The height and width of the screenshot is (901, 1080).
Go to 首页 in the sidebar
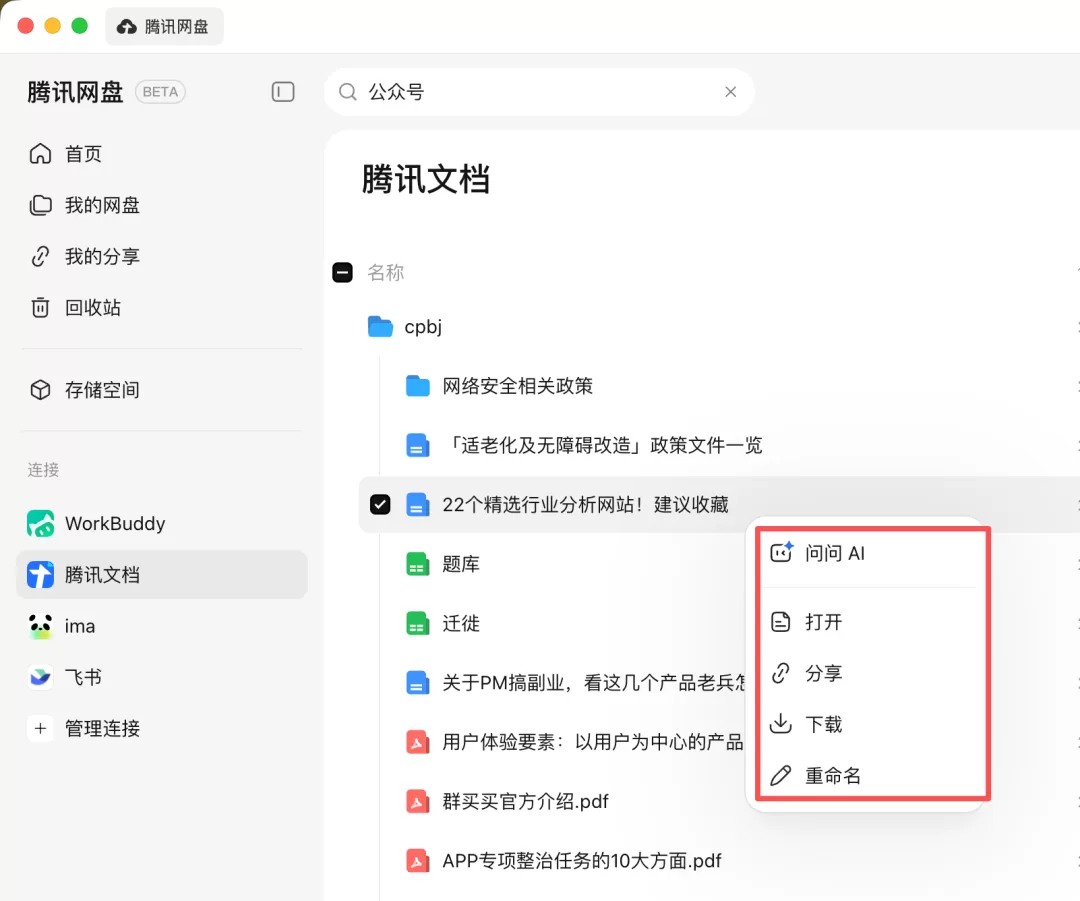(83, 154)
